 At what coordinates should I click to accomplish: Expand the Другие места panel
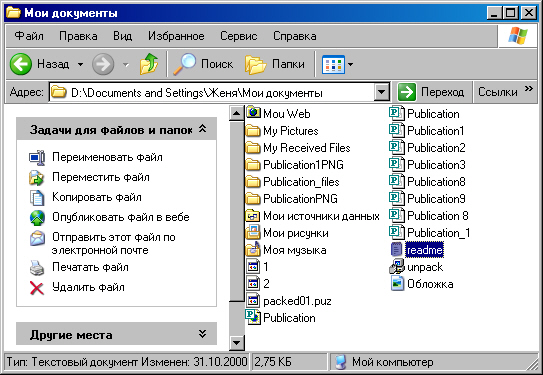click(x=203, y=334)
